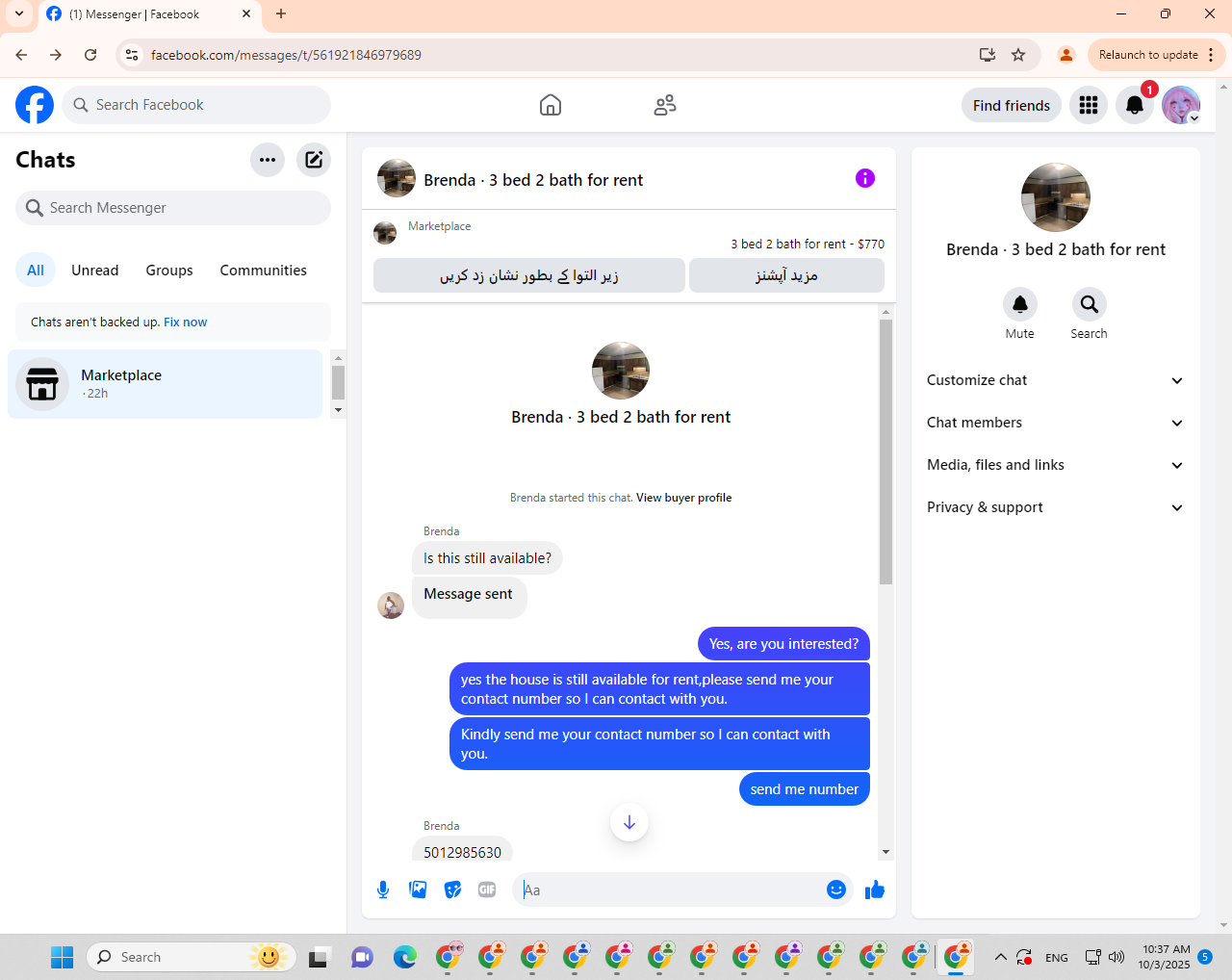The image size is (1232, 980).
Task: Mute this conversation
Action: pos(1020,304)
